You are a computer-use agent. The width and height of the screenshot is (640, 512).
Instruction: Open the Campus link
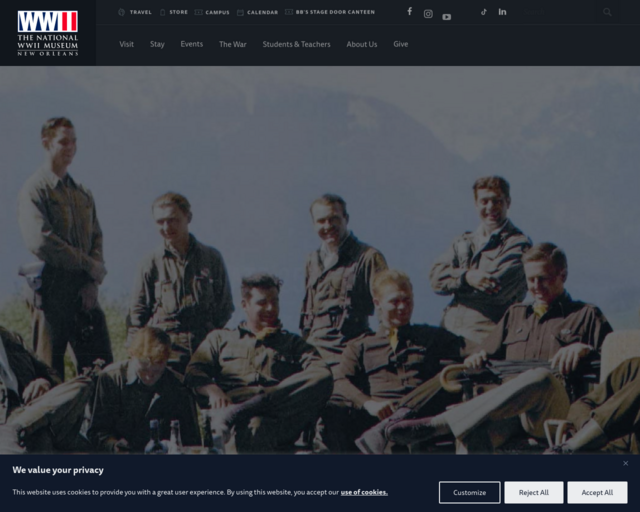pyautogui.click(x=212, y=12)
